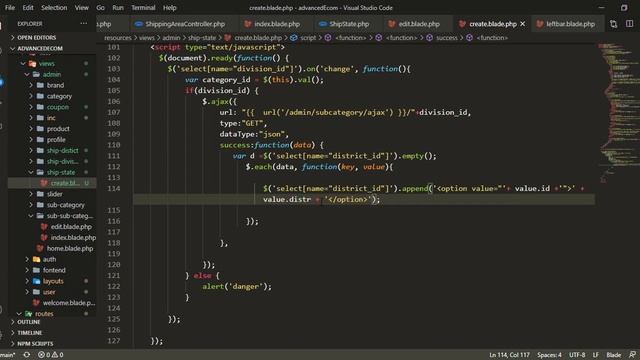Expand the ship-distict folder
This screenshot has height=360, width=640.
coord(52,151)
